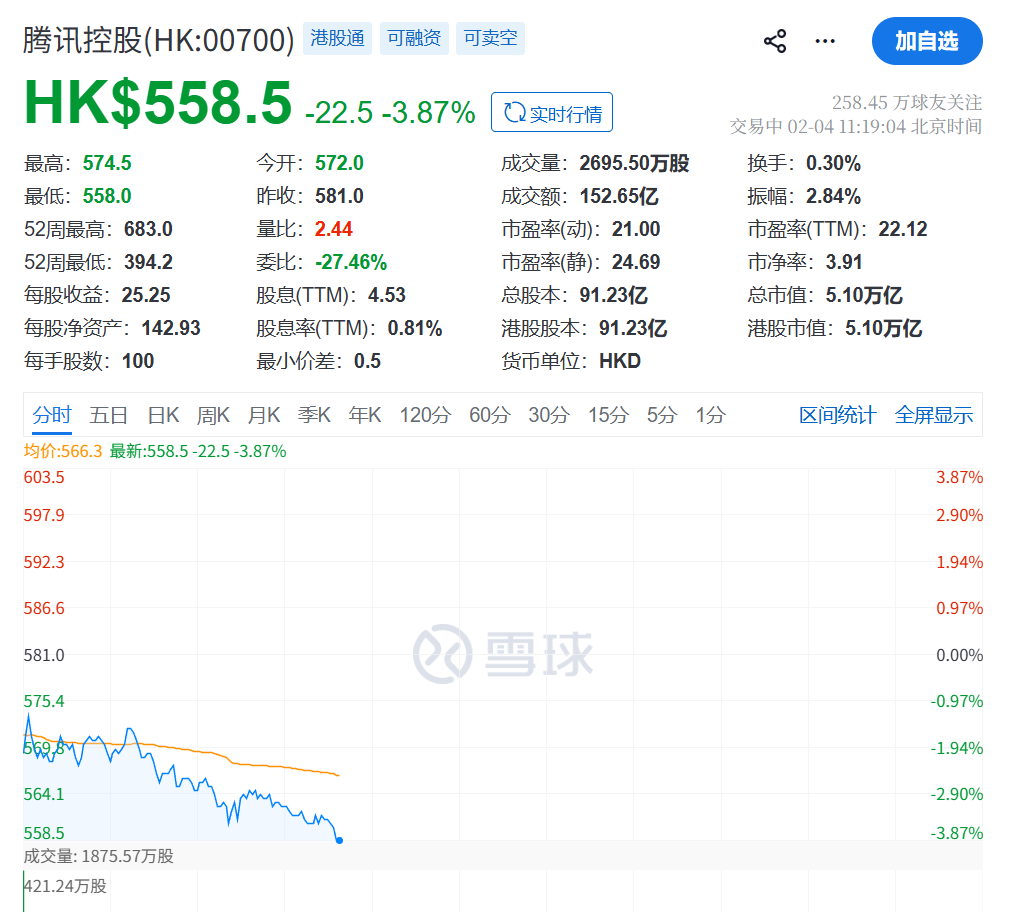Image resolution: width=1026 pixels, height=912 pixels.
Task: Open the 月K candlestick view
Action: 263,413
